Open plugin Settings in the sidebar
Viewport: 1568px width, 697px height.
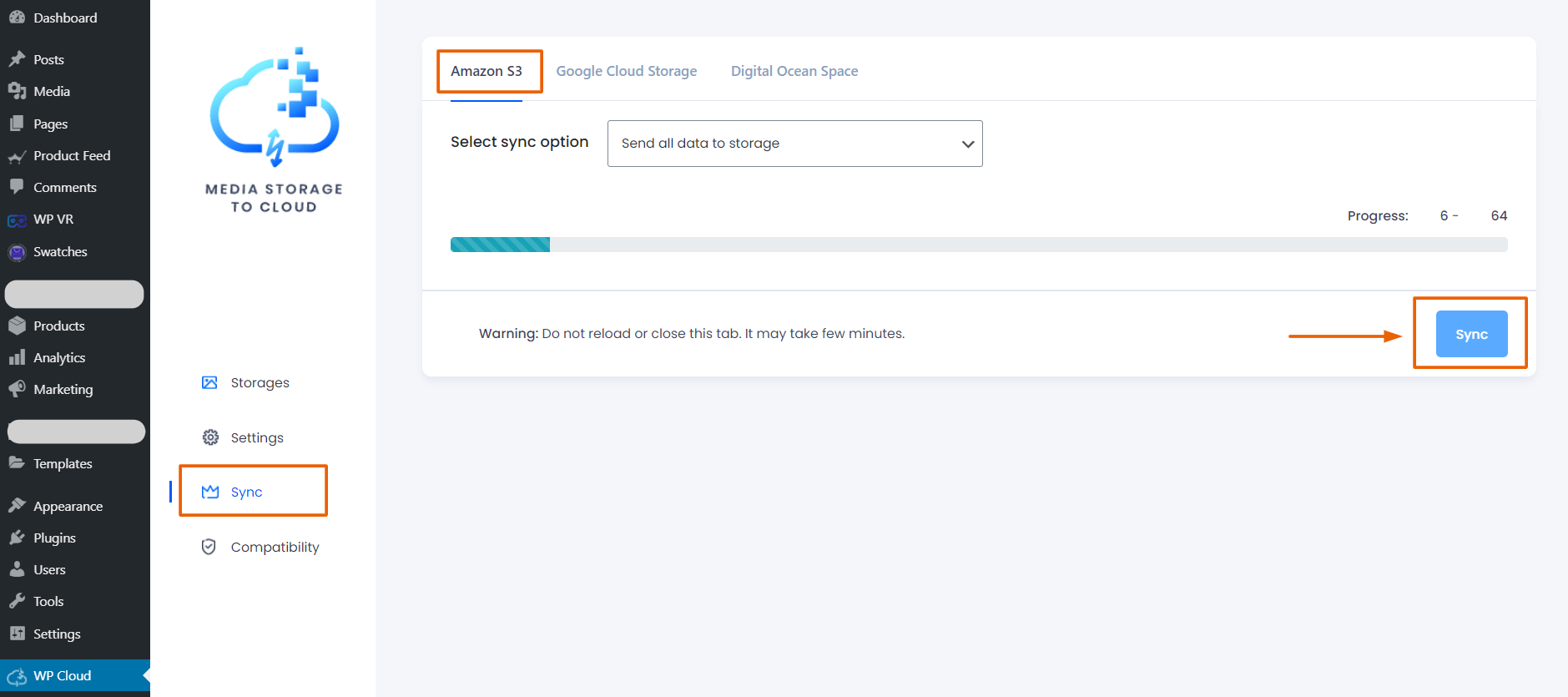(257, 437)
